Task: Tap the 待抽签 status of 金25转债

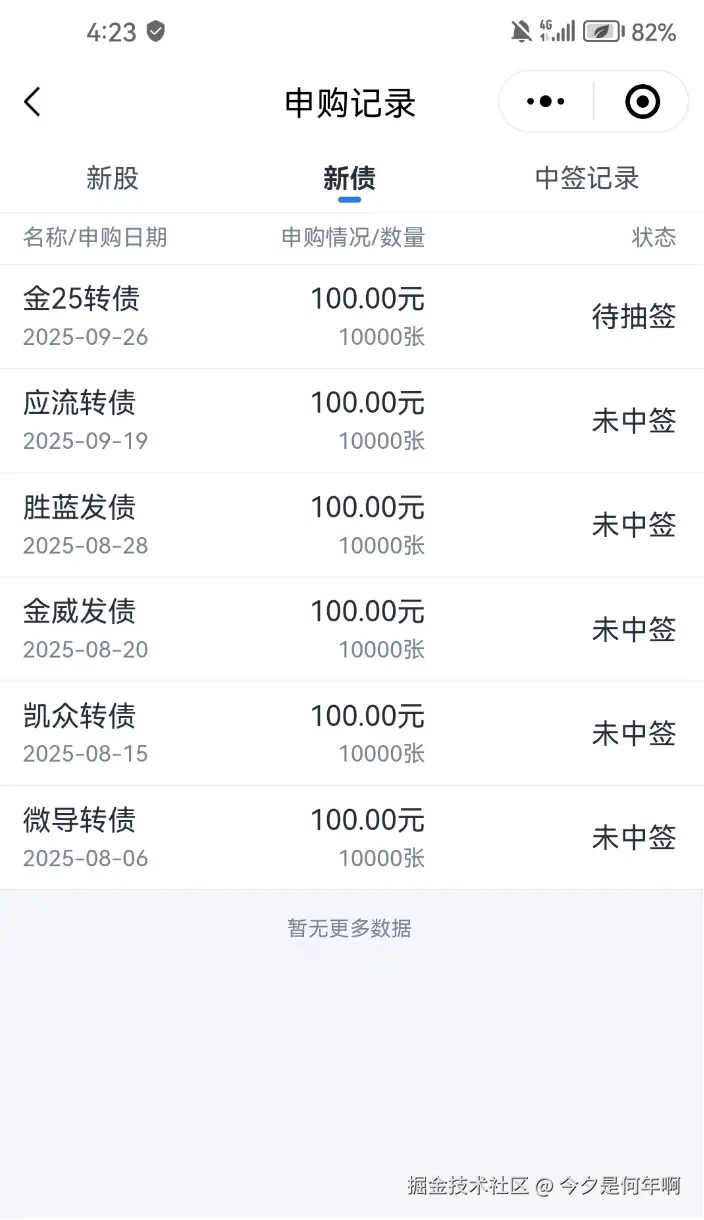Action: [x=634, y=316]
